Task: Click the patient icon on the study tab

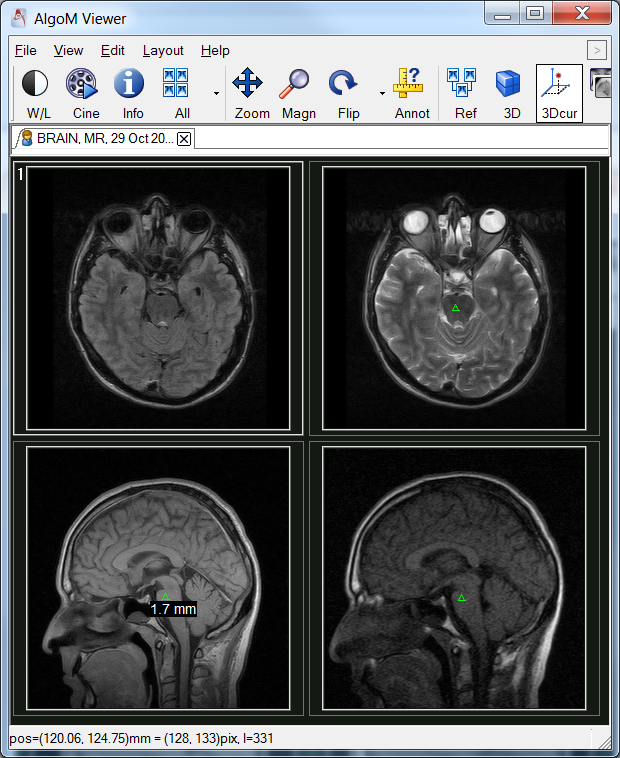Action: pyautogui.click(x=27, y=138)
